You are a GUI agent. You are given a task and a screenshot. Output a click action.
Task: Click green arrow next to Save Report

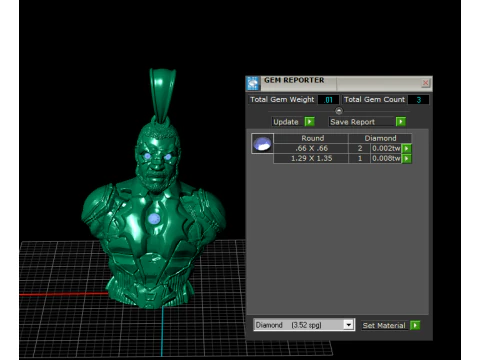(401, 122)
